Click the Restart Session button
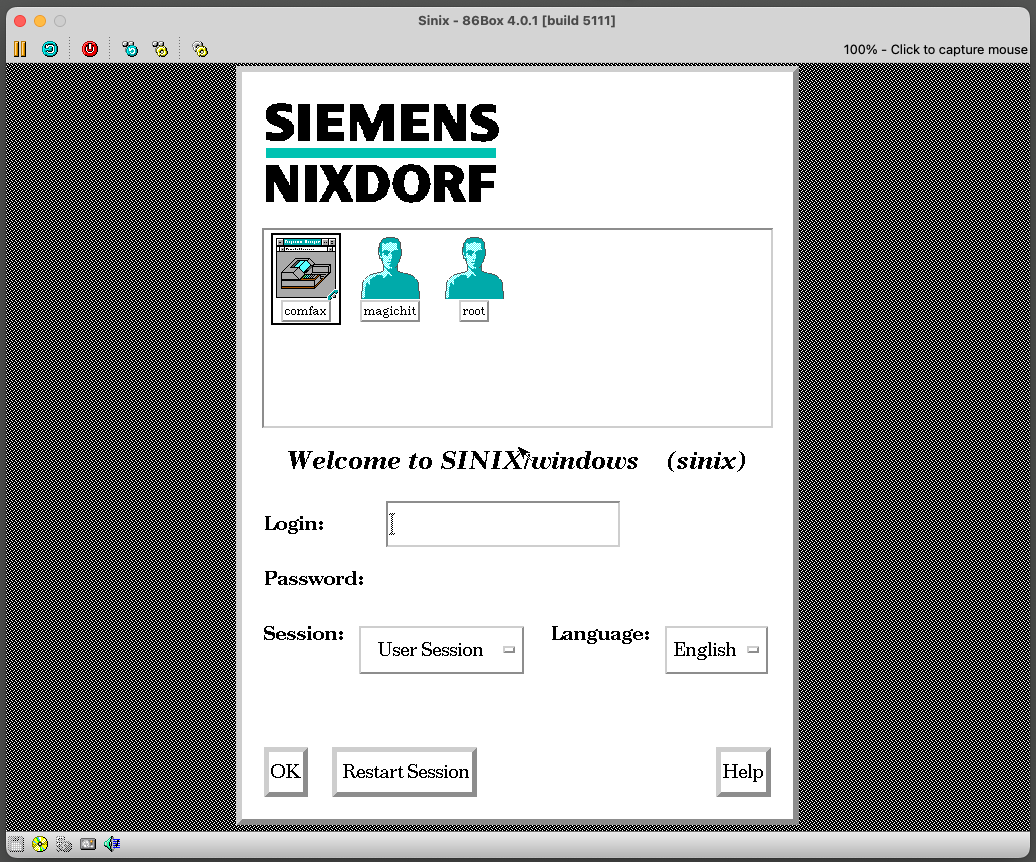This screenshot has height=862, width=1036. click(404, 772)
